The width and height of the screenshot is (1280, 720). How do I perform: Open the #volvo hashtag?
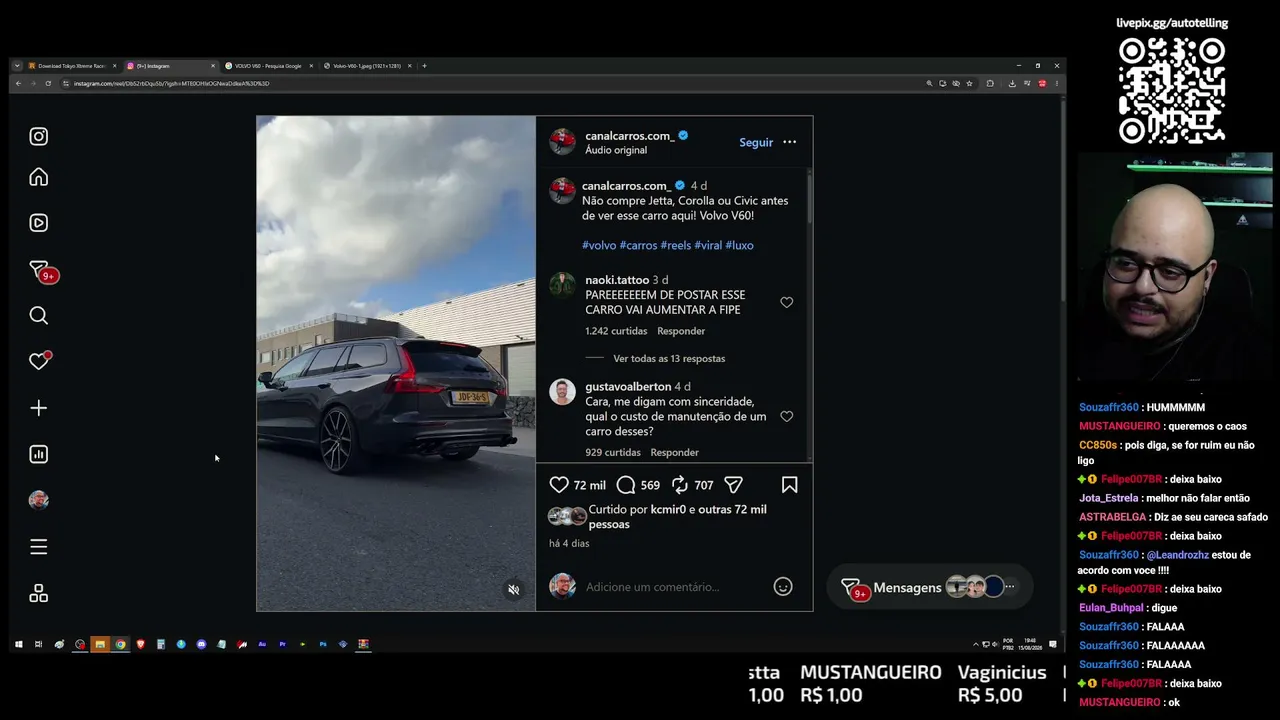599,245
